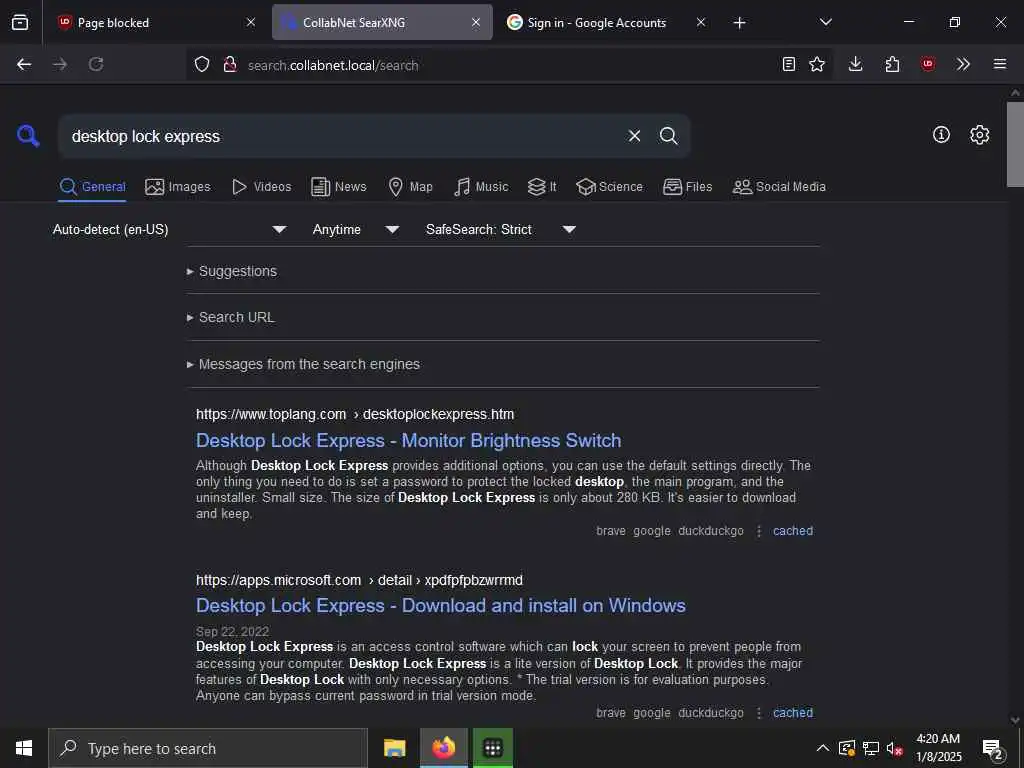Click inside the desktop lock express search field
The height and width of the screenshot is (768, 1024).
click(x=340, y=136)
